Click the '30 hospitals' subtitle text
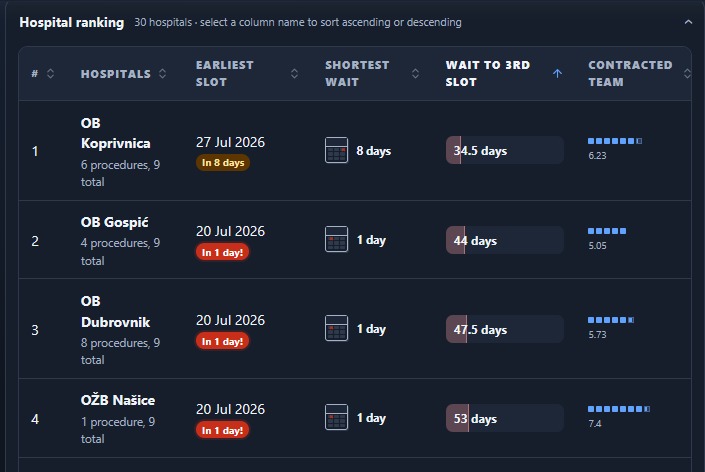 [163, 22]
